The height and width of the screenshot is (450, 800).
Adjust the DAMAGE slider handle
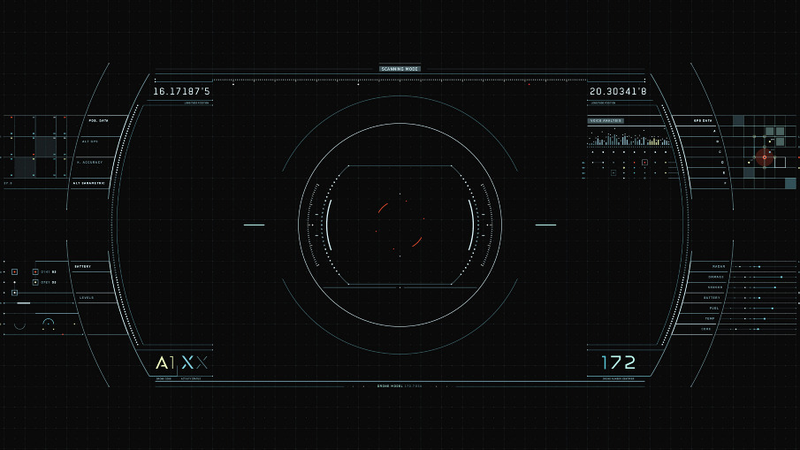pyautogui.click(x=781, y=277)
